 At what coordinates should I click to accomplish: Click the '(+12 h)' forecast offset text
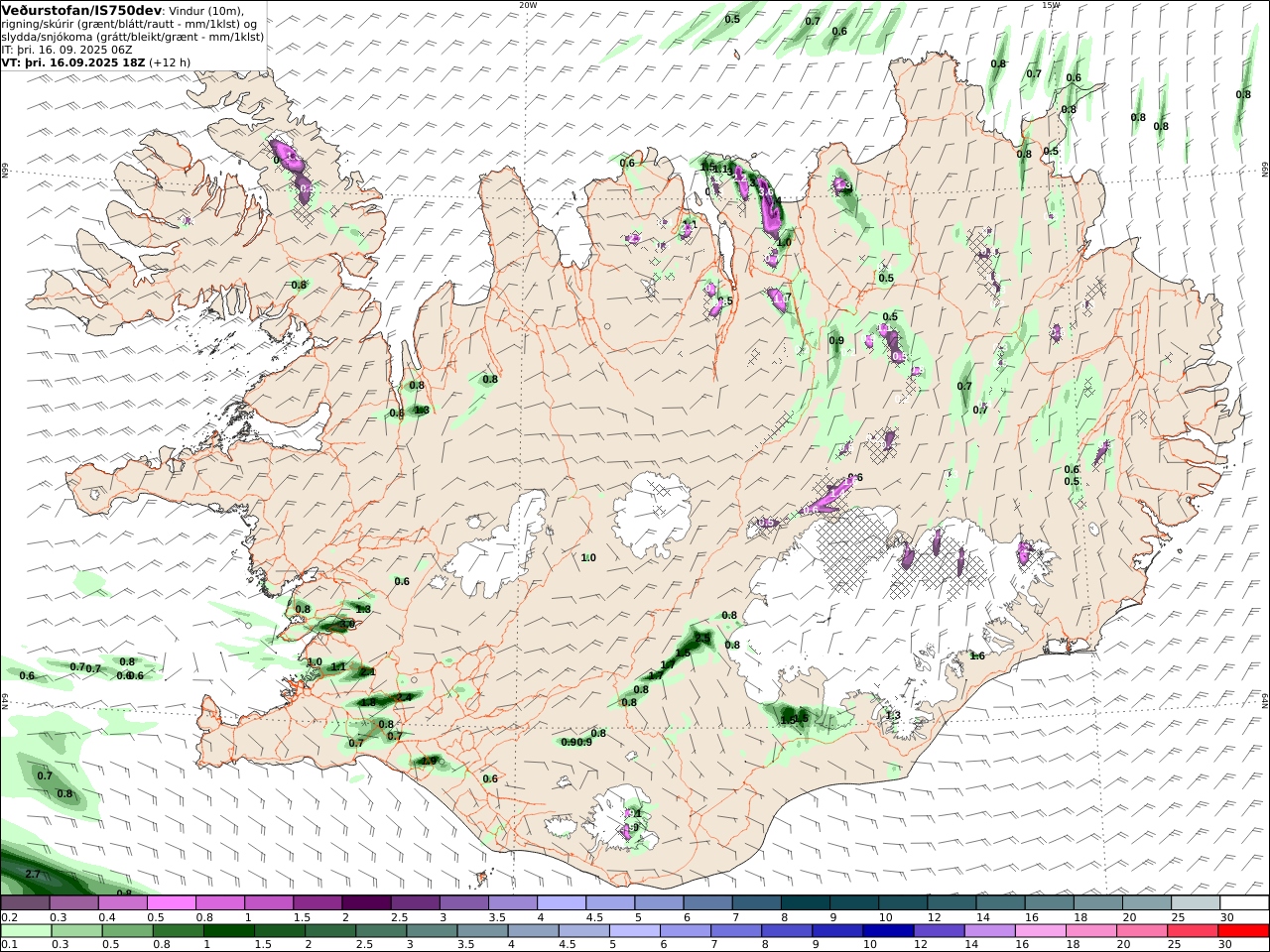click(x=170, y=62)
